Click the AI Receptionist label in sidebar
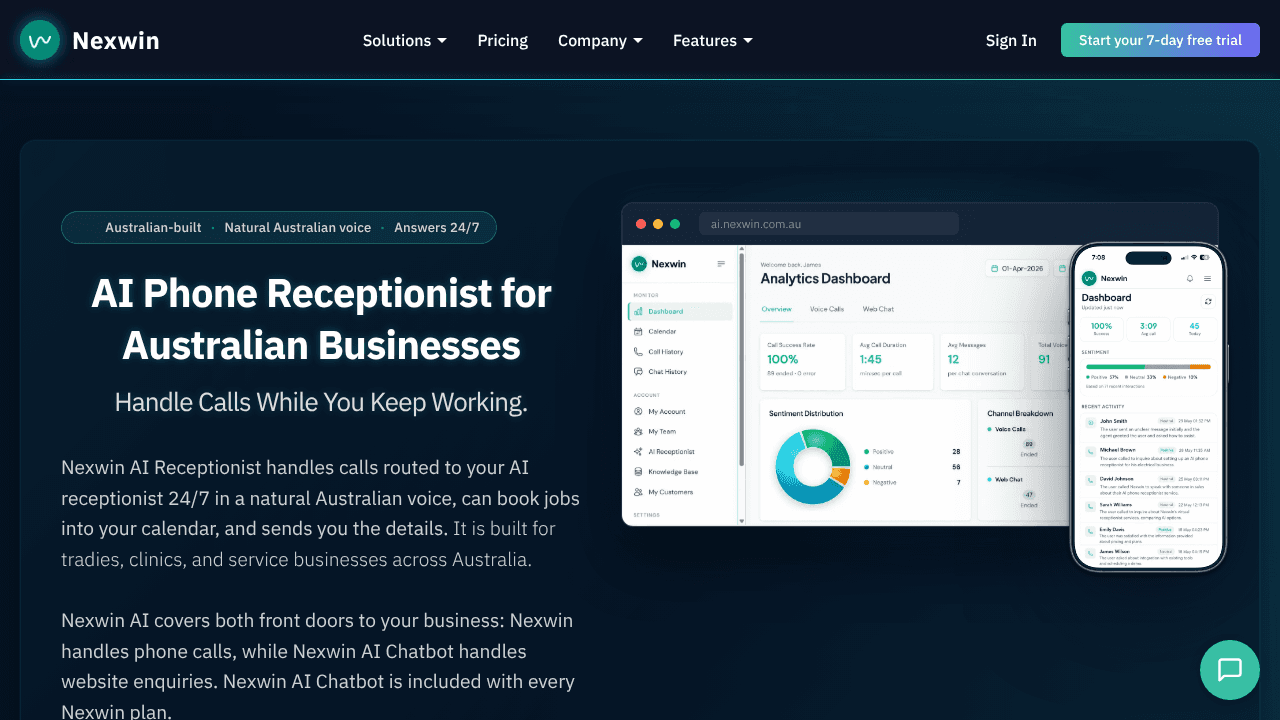Screen dimensions: 1280x720 coord(671,452)
